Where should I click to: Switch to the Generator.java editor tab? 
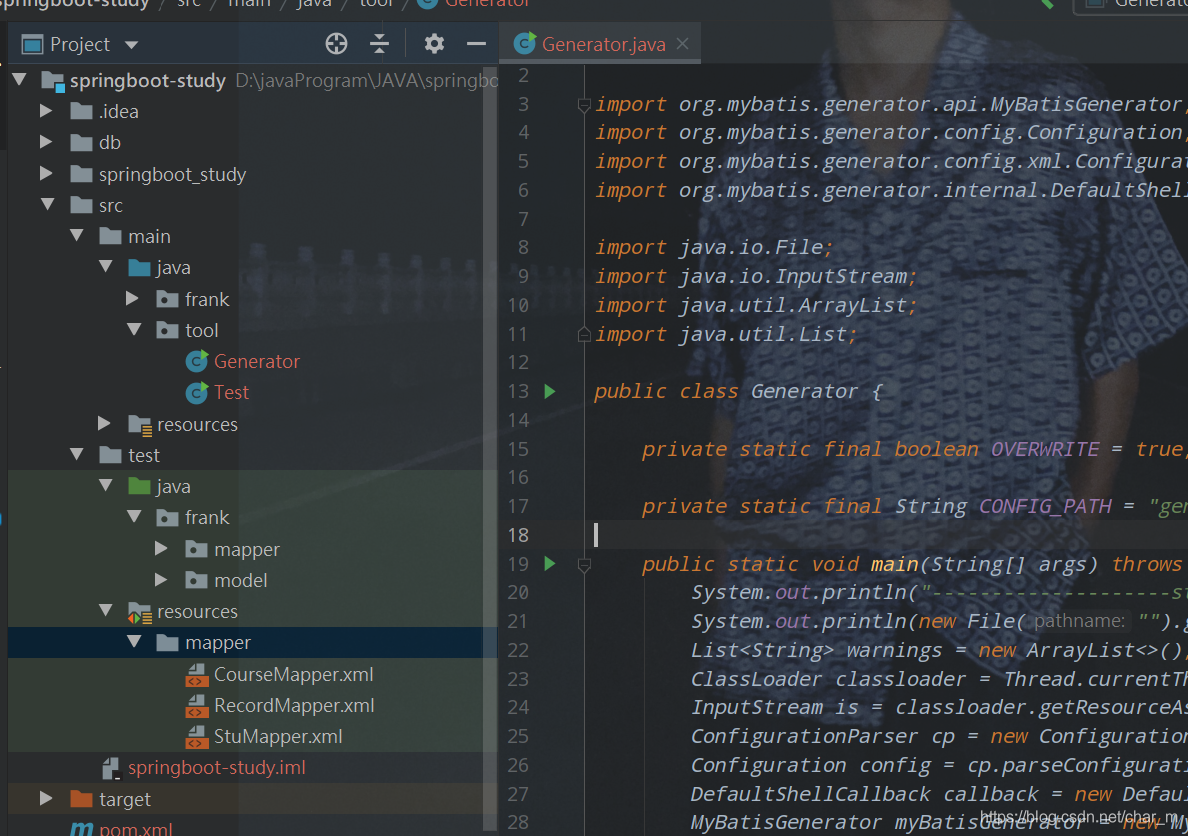(600, 44)
